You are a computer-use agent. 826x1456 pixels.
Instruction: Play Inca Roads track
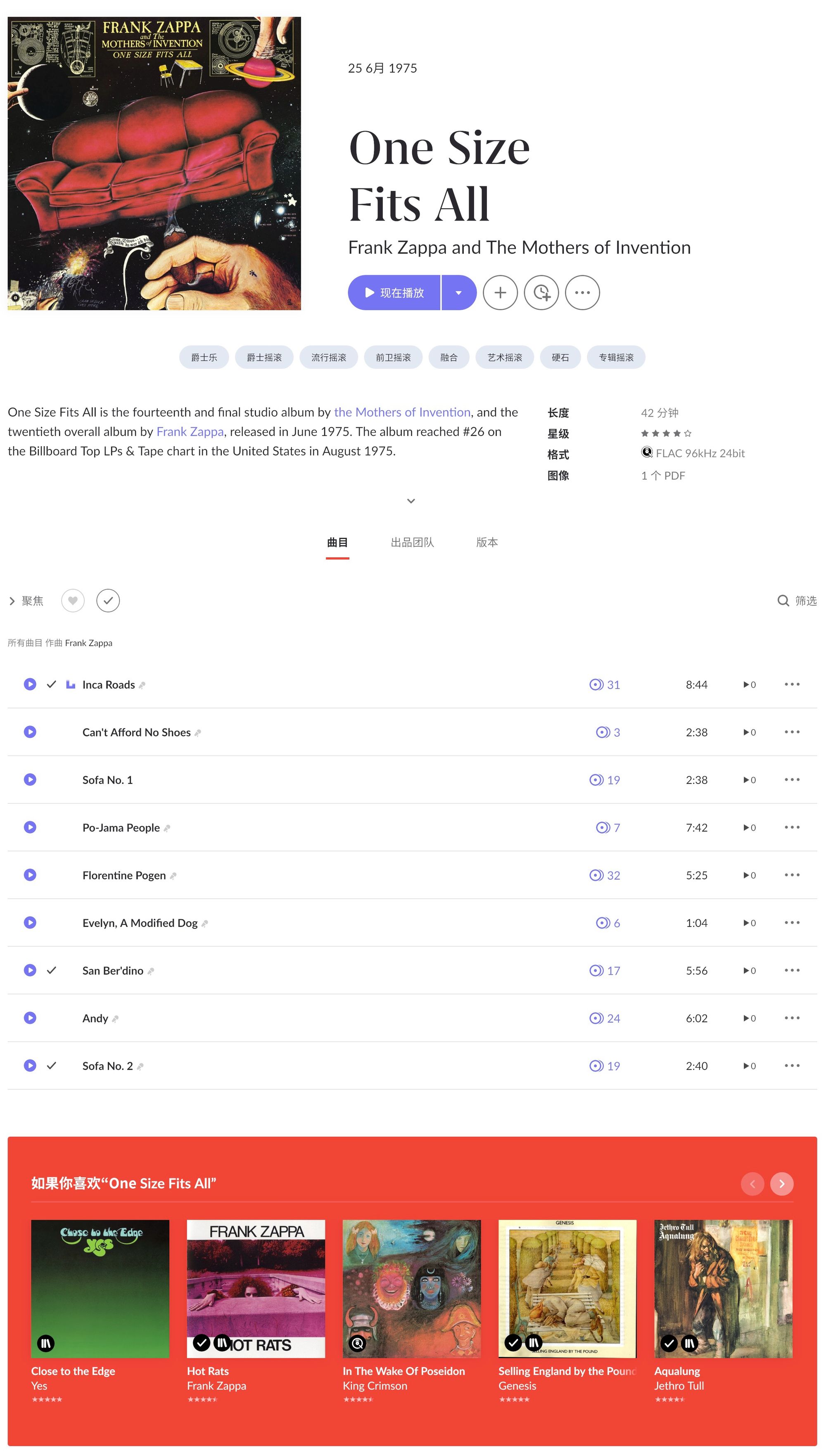pyautogui.click(x=30, y=684)
